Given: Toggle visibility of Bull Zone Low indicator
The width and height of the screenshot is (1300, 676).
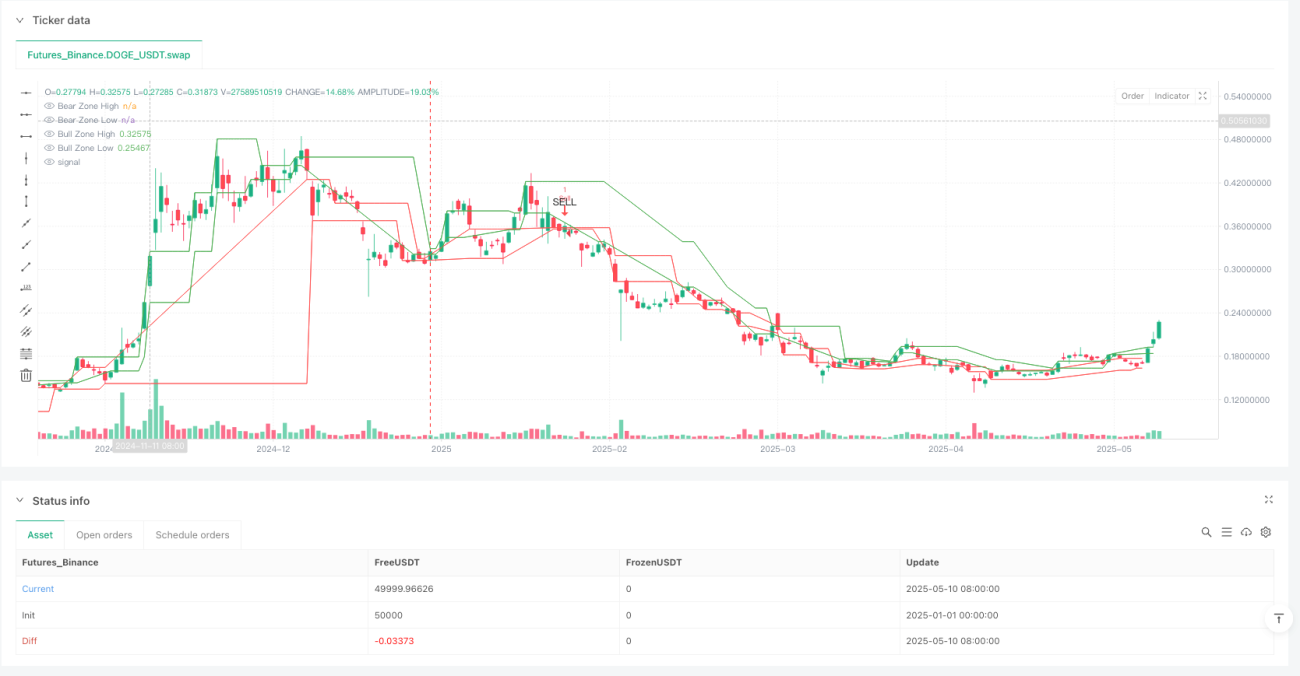Looking at the screenshot, I should [49, 148].
